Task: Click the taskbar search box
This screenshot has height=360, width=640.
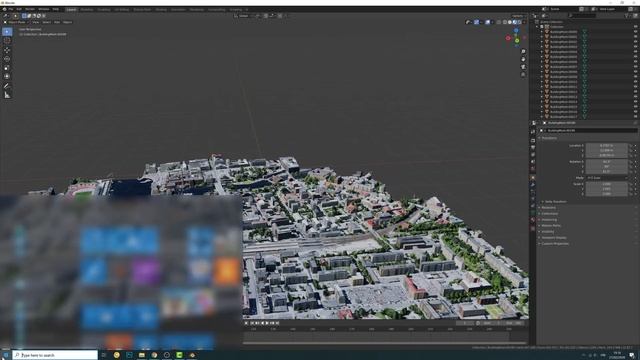Action: [x=55, y=355]
